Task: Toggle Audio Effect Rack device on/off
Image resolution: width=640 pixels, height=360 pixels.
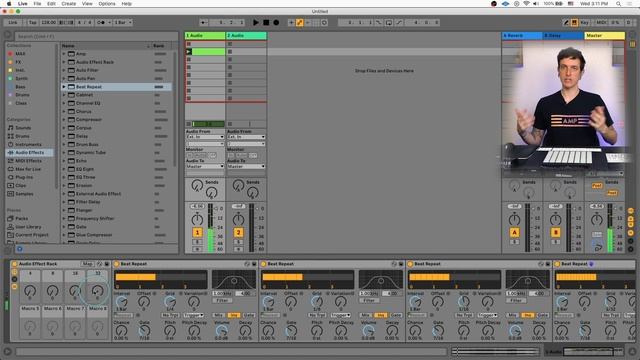Action: pos(14,264)
